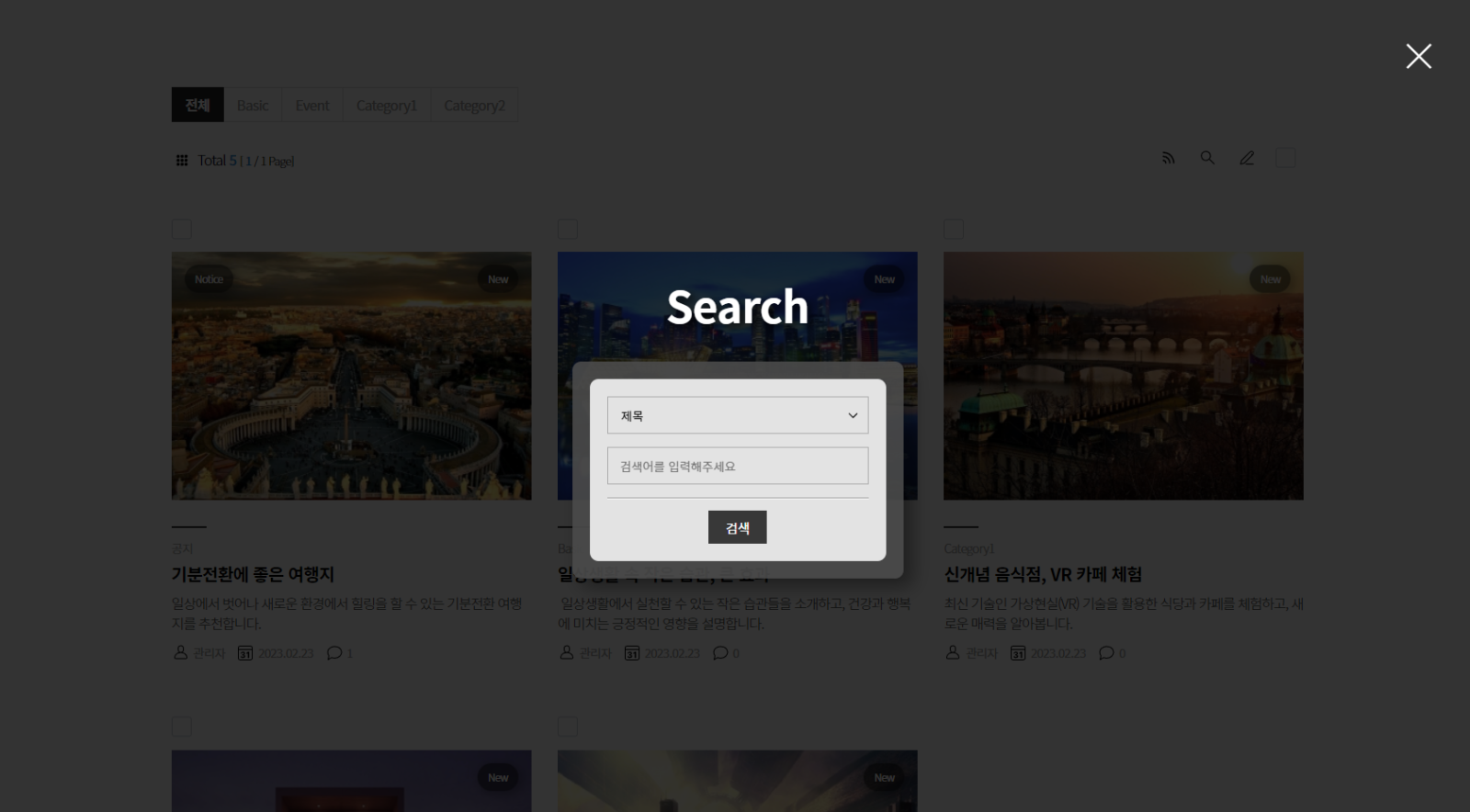The image size is (1470, 812).
Task: Open the Category2 tab
Action: [x=474, y=105]
